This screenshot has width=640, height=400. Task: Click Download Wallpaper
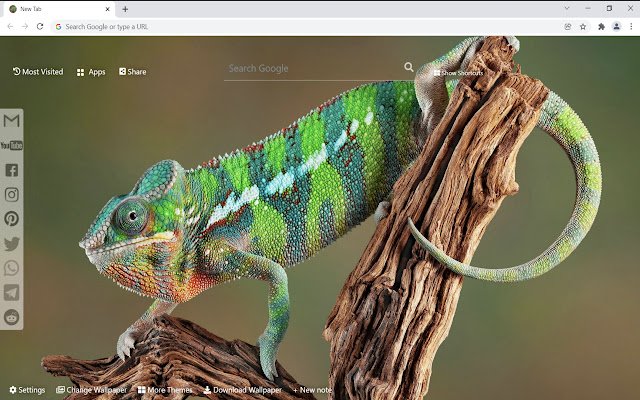point(242,390)
